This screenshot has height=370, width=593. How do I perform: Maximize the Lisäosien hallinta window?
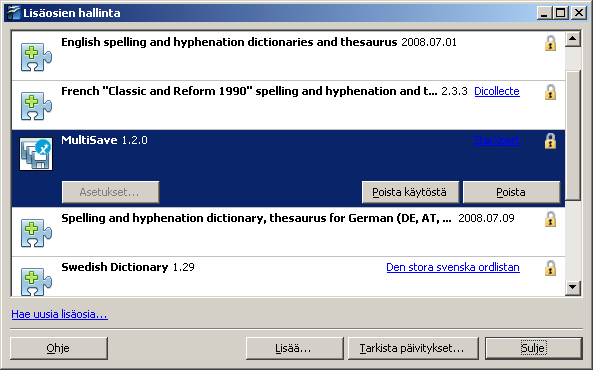[560, 13]
